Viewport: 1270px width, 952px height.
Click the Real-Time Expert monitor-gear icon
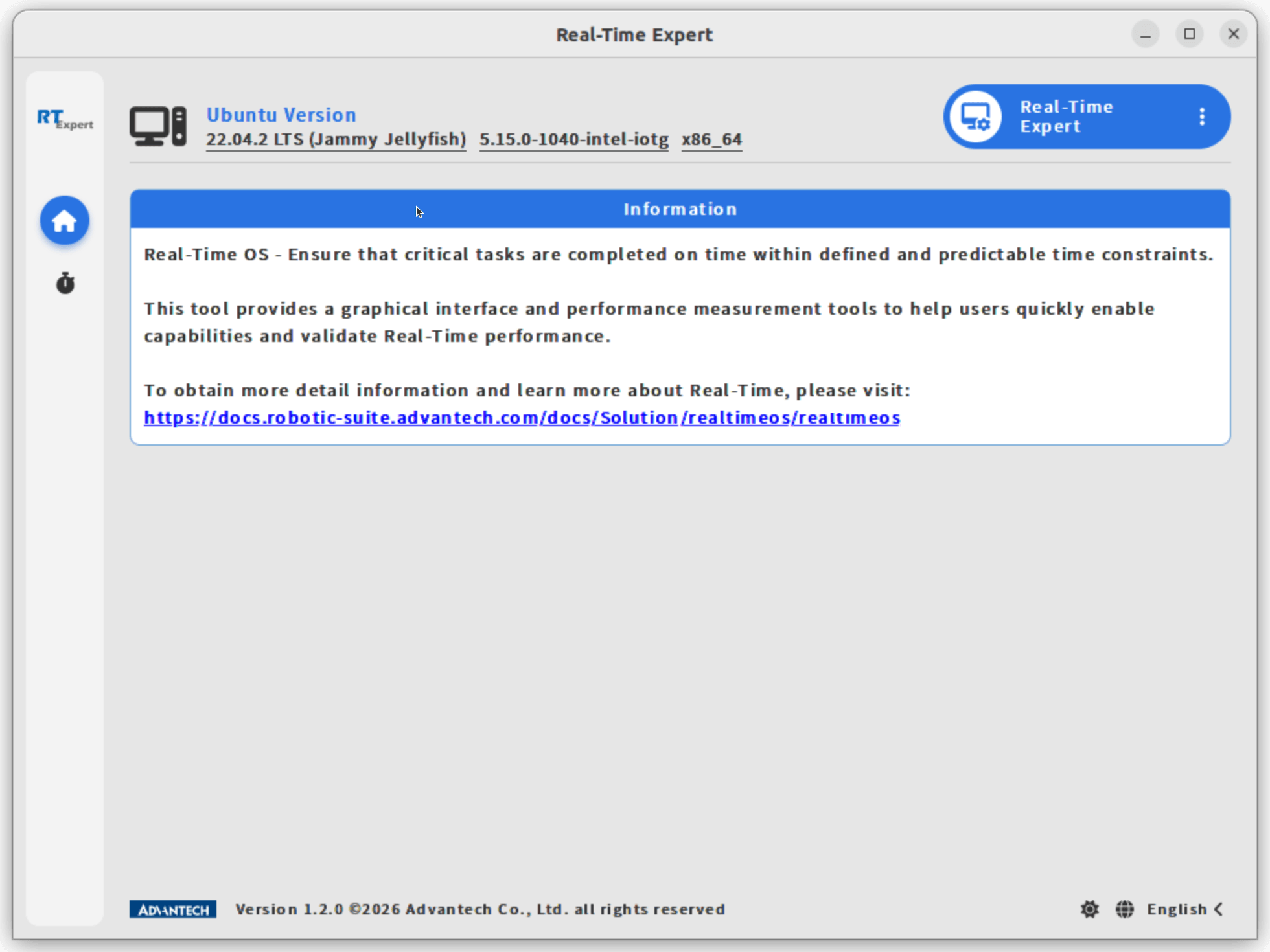coord(975,117)
